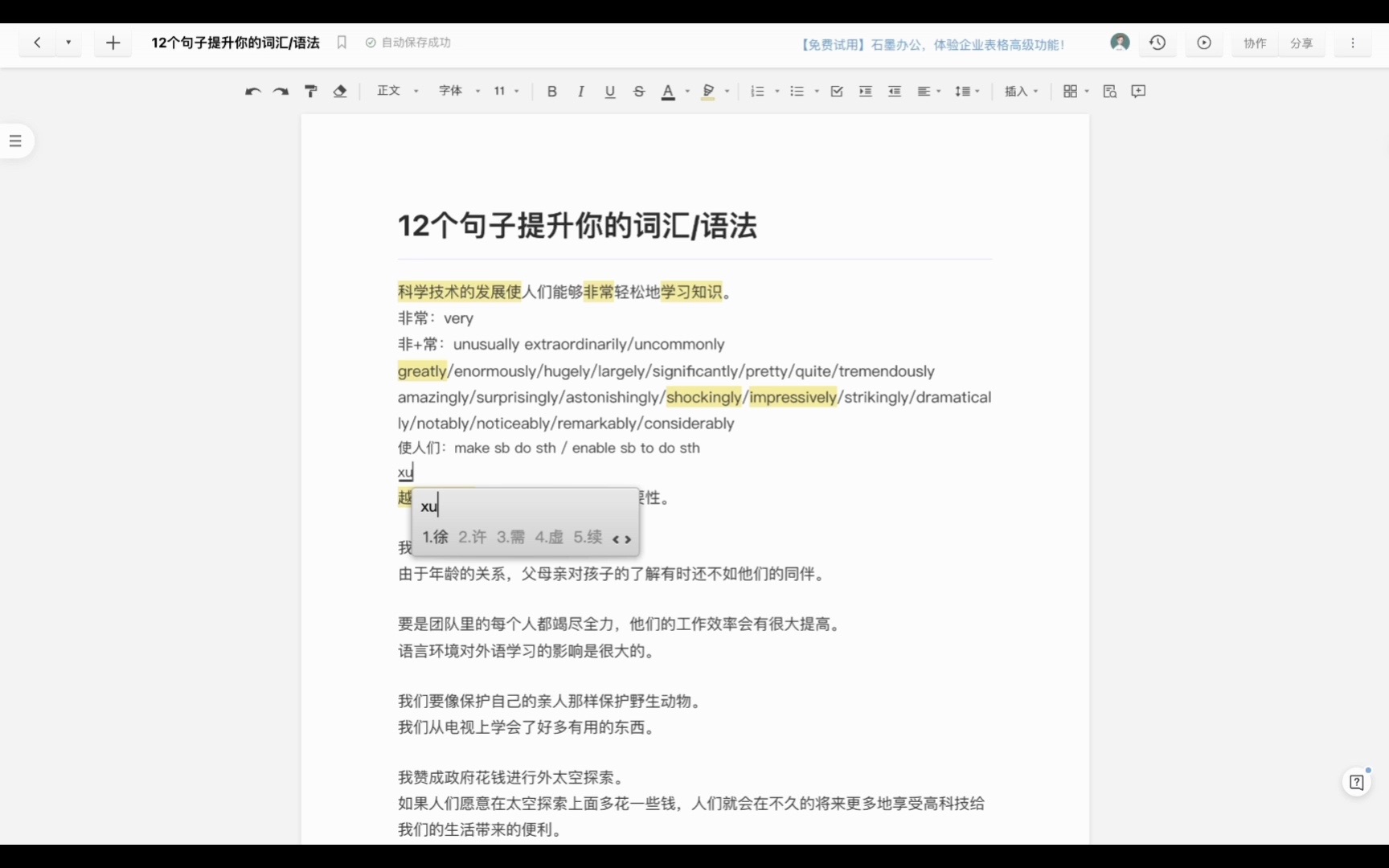Choose IME candidate 5.续
Image resolution: width=1389 pixels, height=868 pixels.
(588, 537)
